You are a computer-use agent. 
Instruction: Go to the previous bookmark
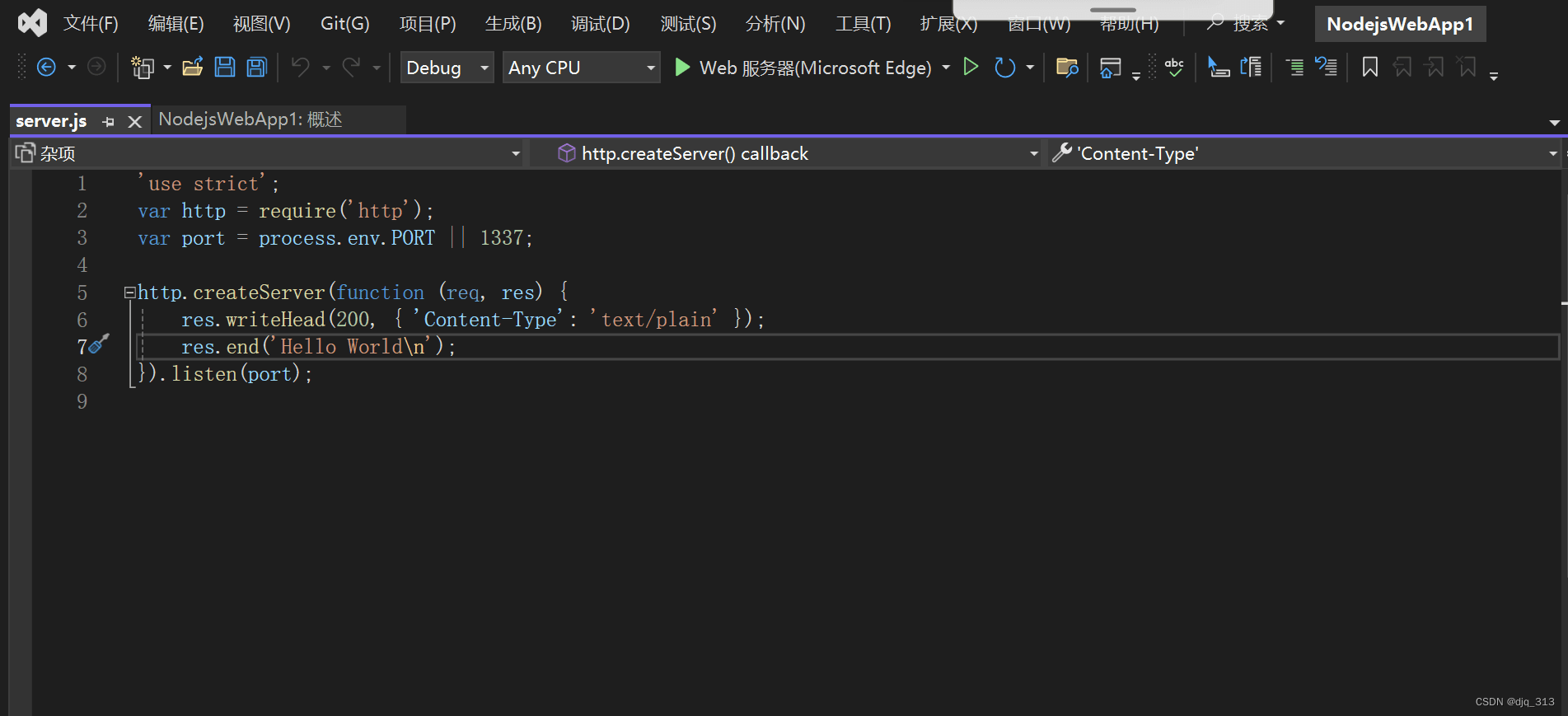click(x=1402, y=68)
